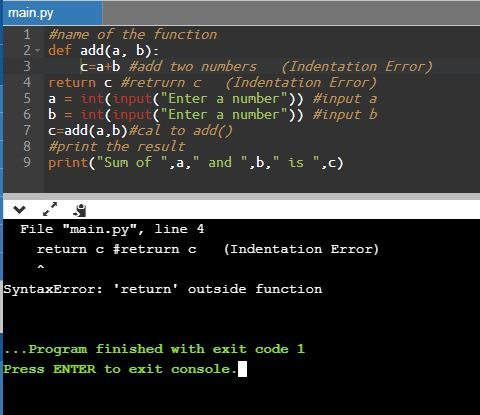Select line number 4 in the gutter
Viewport: 480px width, 415px height.
(x=27, y=82)
